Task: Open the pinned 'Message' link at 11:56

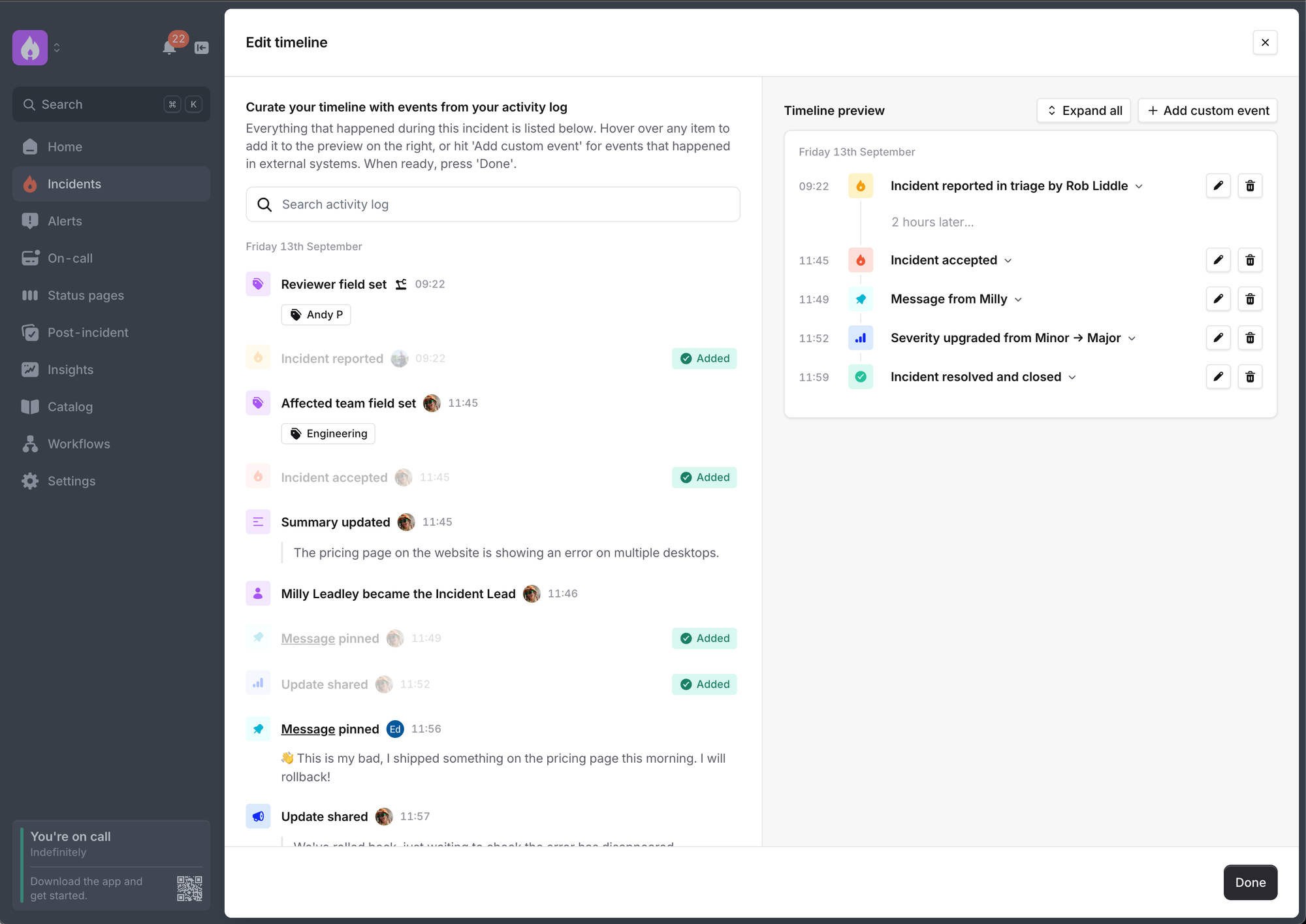Action: (x=308, y=729)
